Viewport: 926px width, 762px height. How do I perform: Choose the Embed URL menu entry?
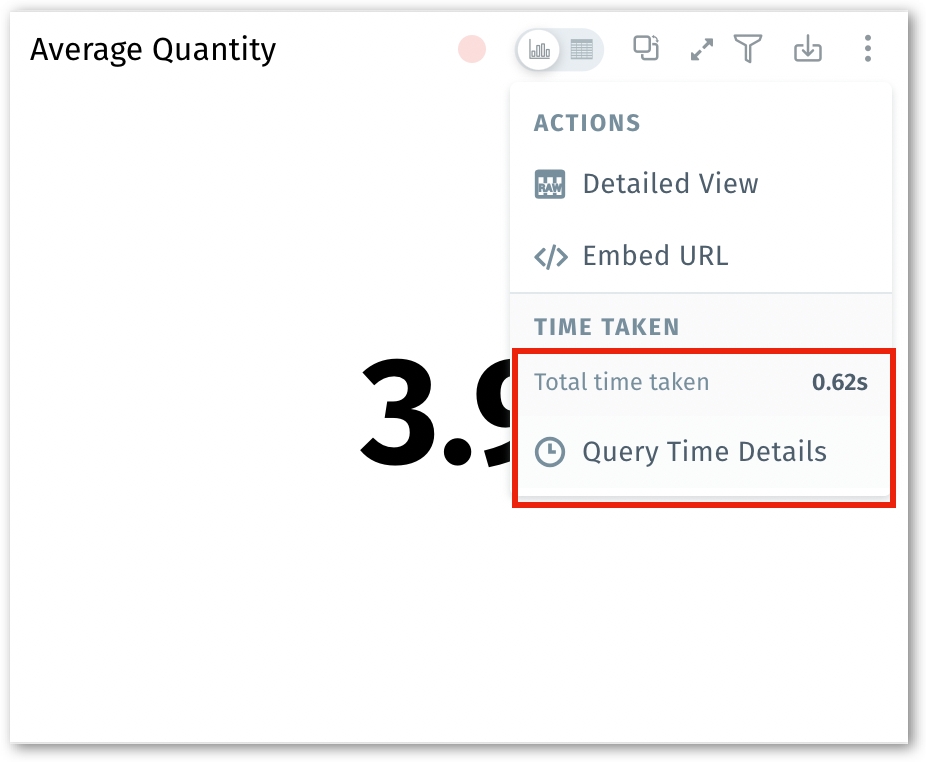pyautogui.click(x=655, y=256)
